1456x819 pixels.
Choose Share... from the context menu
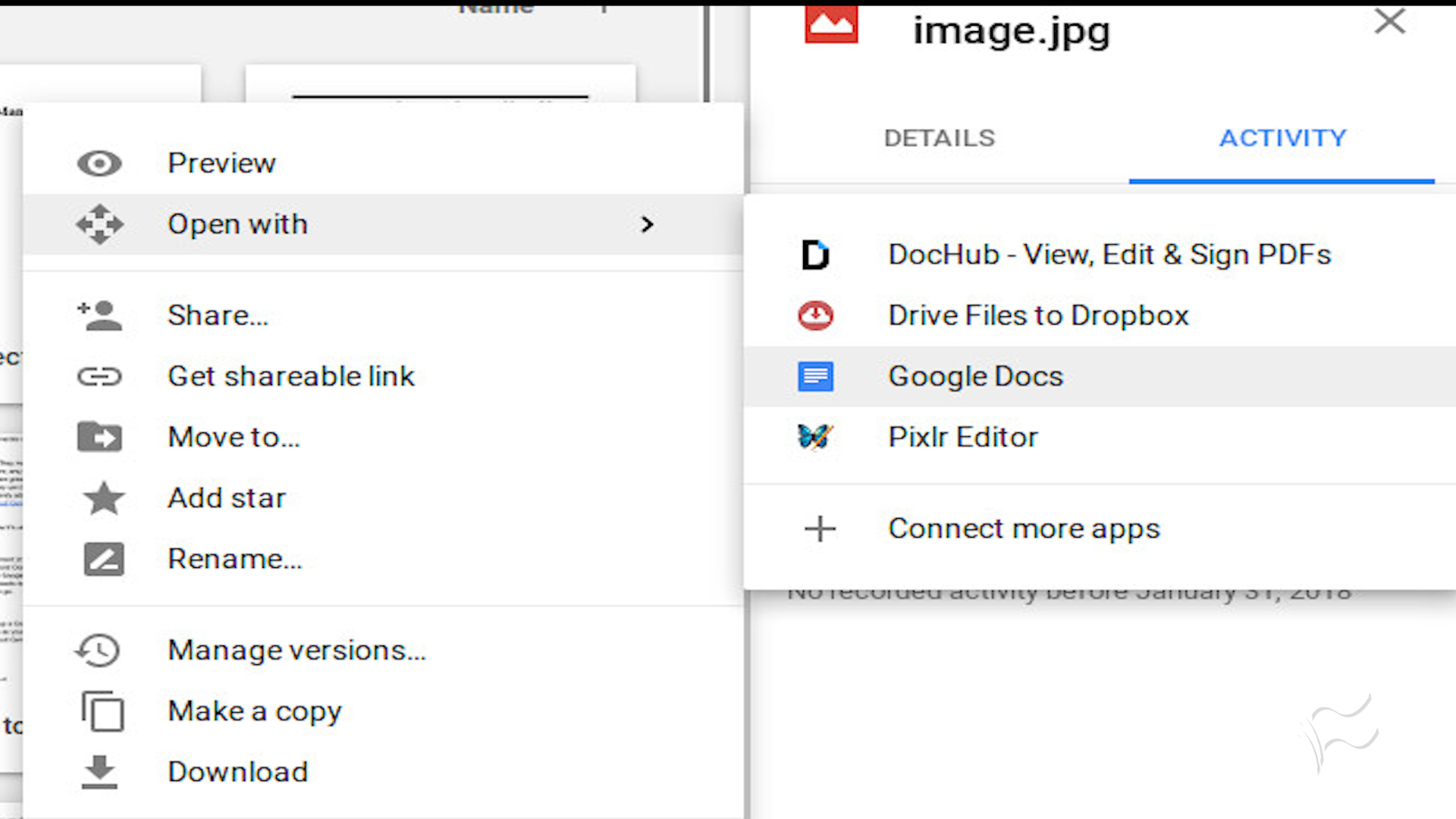(383, 315)
